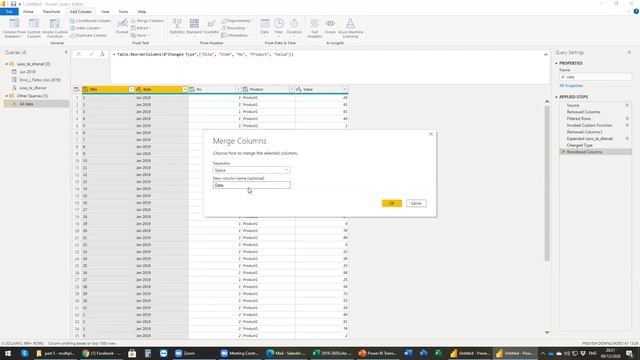
Task: Click the Time clock icon
Action: tap(279, 24)
